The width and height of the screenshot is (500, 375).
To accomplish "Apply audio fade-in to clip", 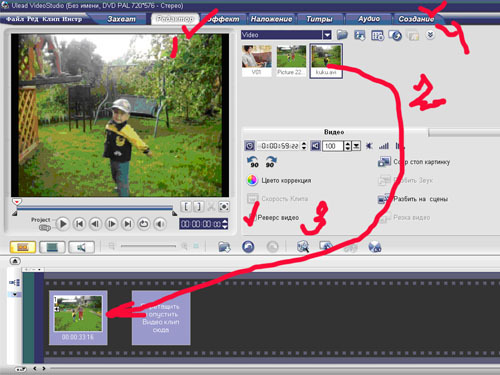I will 384,146.
